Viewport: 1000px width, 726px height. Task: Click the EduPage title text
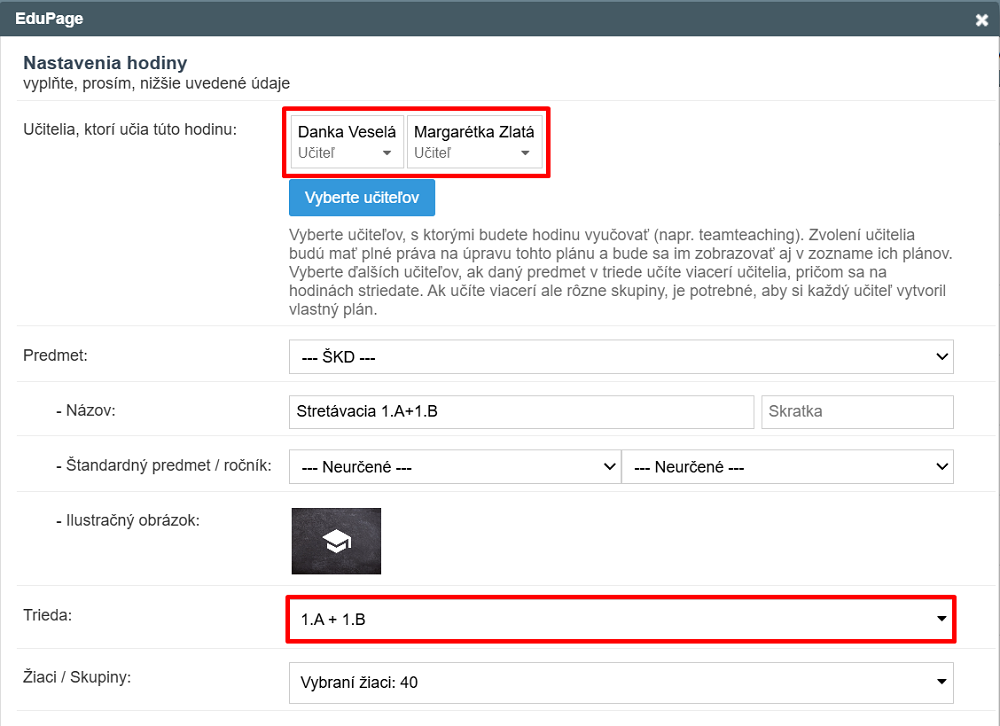[49, 19]
